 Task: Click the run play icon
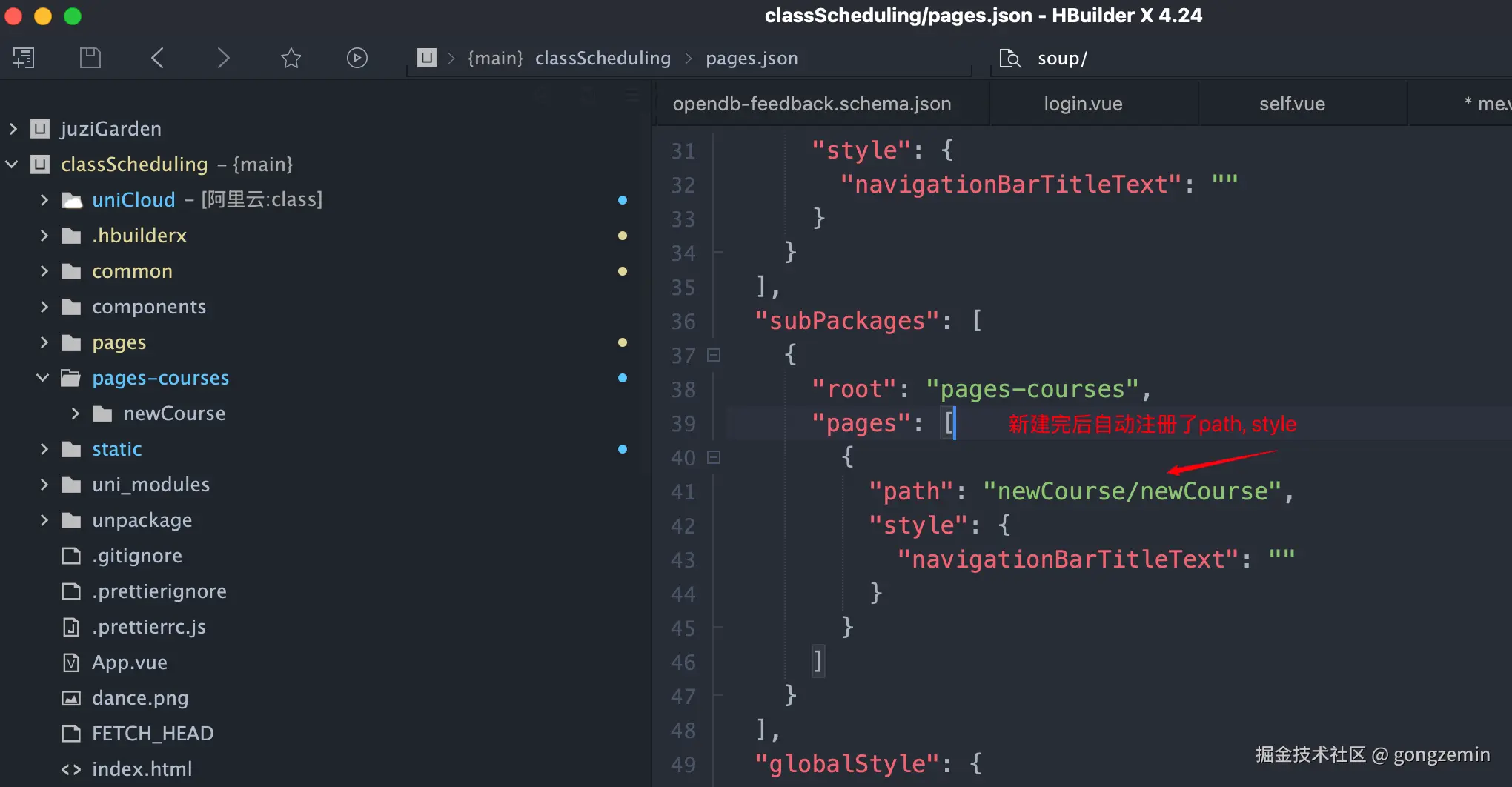[x=357, y=58]
